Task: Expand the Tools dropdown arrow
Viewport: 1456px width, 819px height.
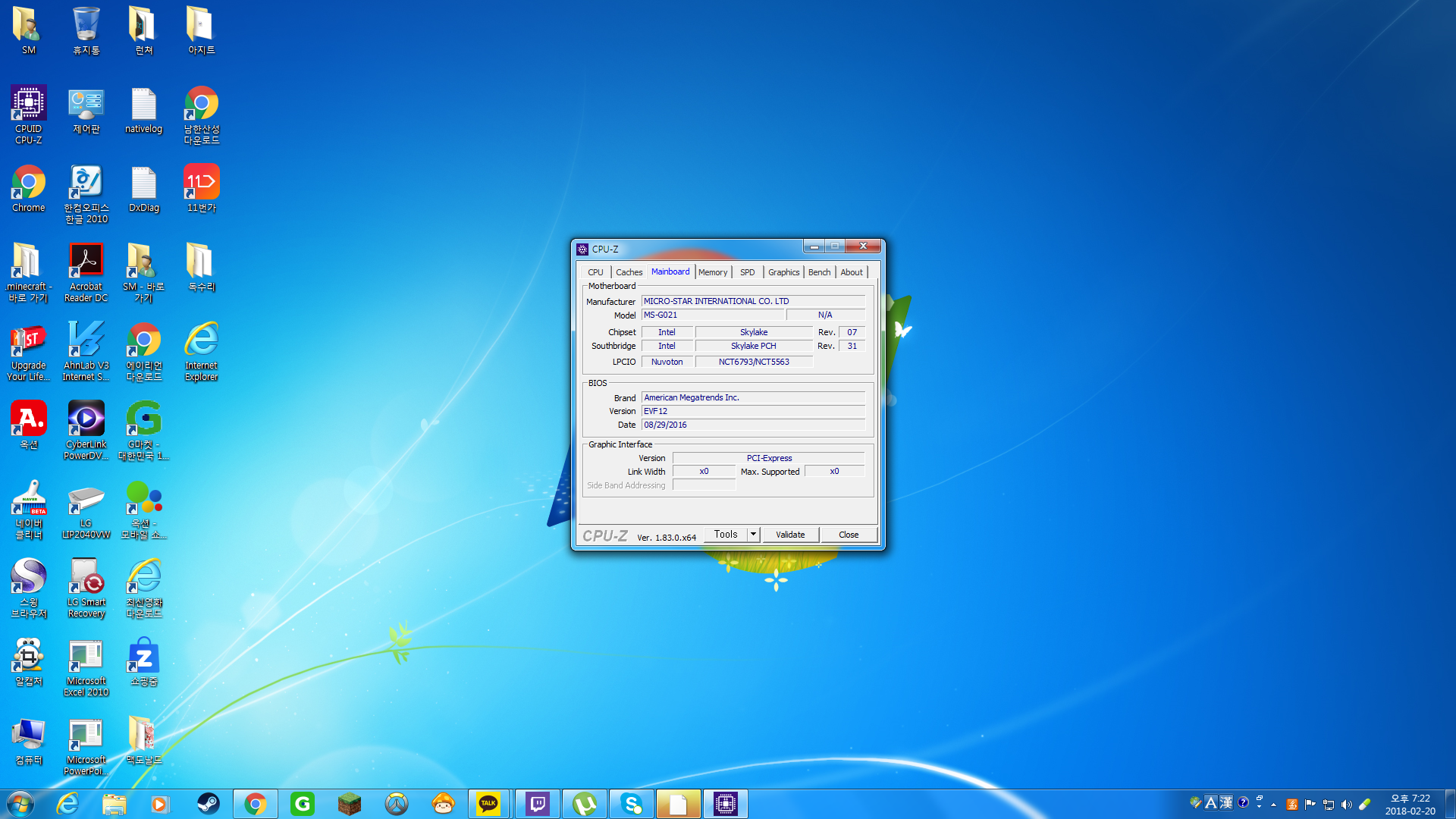Action: (753, 535)
